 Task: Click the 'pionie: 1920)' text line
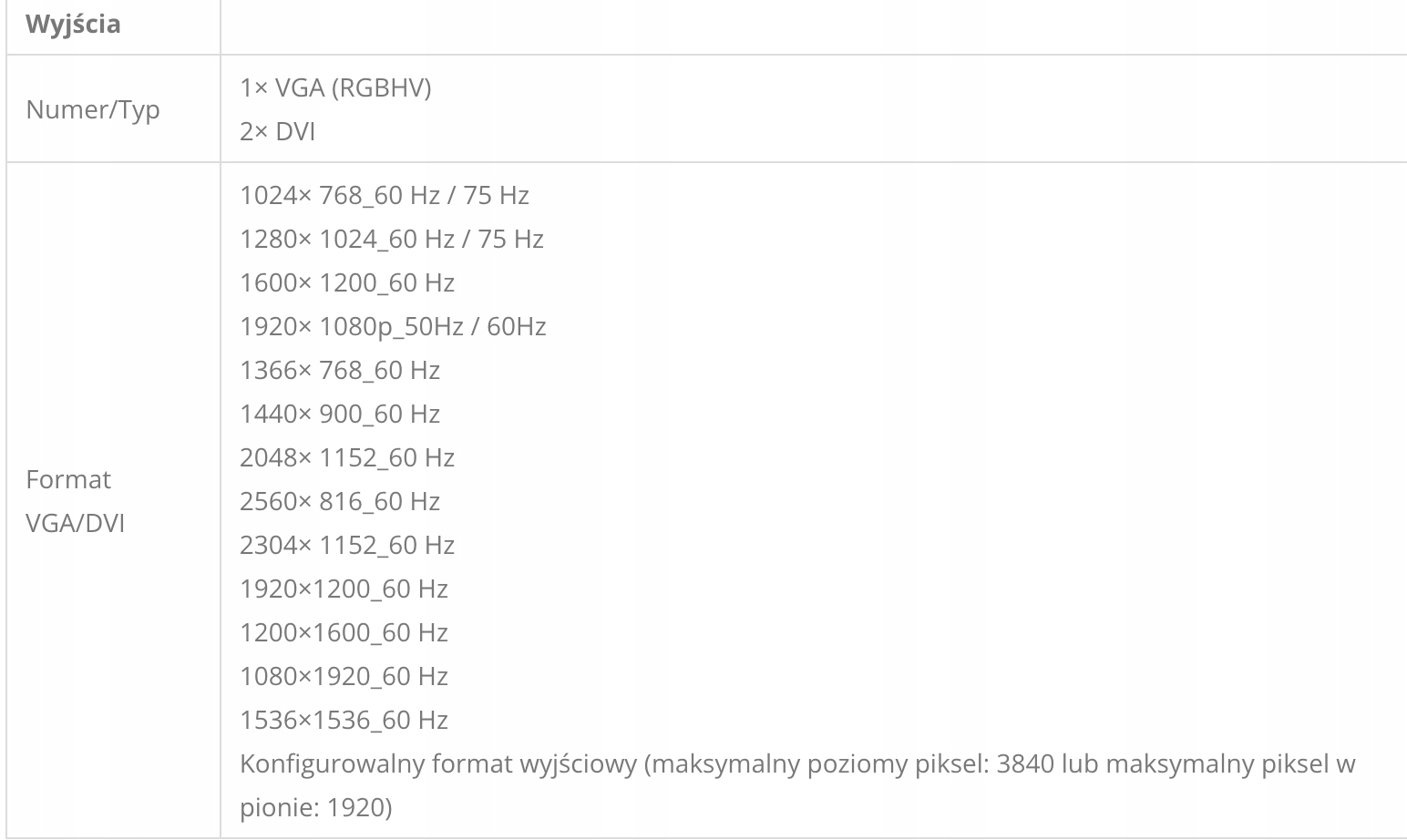(315, 807)
